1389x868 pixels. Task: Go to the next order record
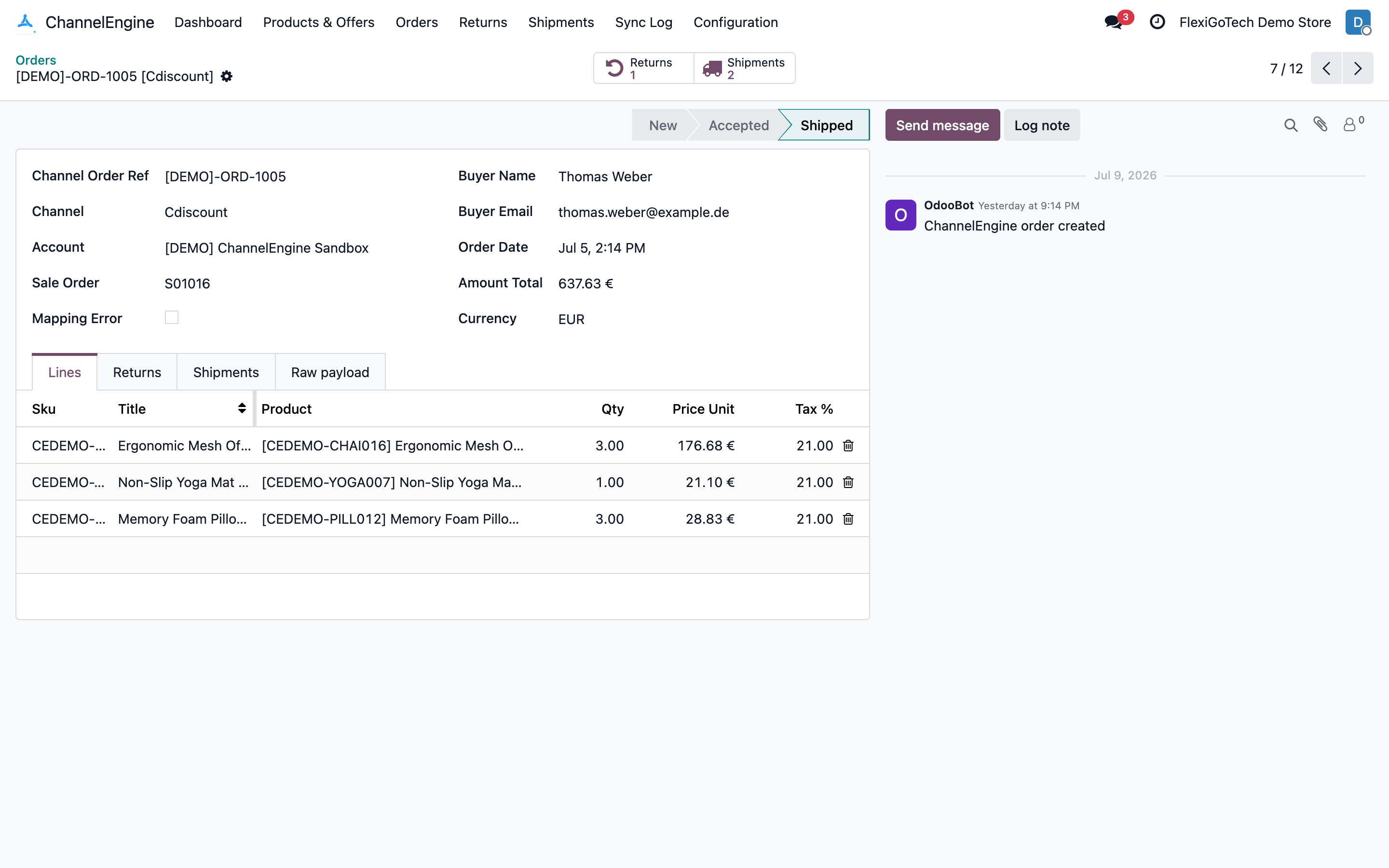1358,68
